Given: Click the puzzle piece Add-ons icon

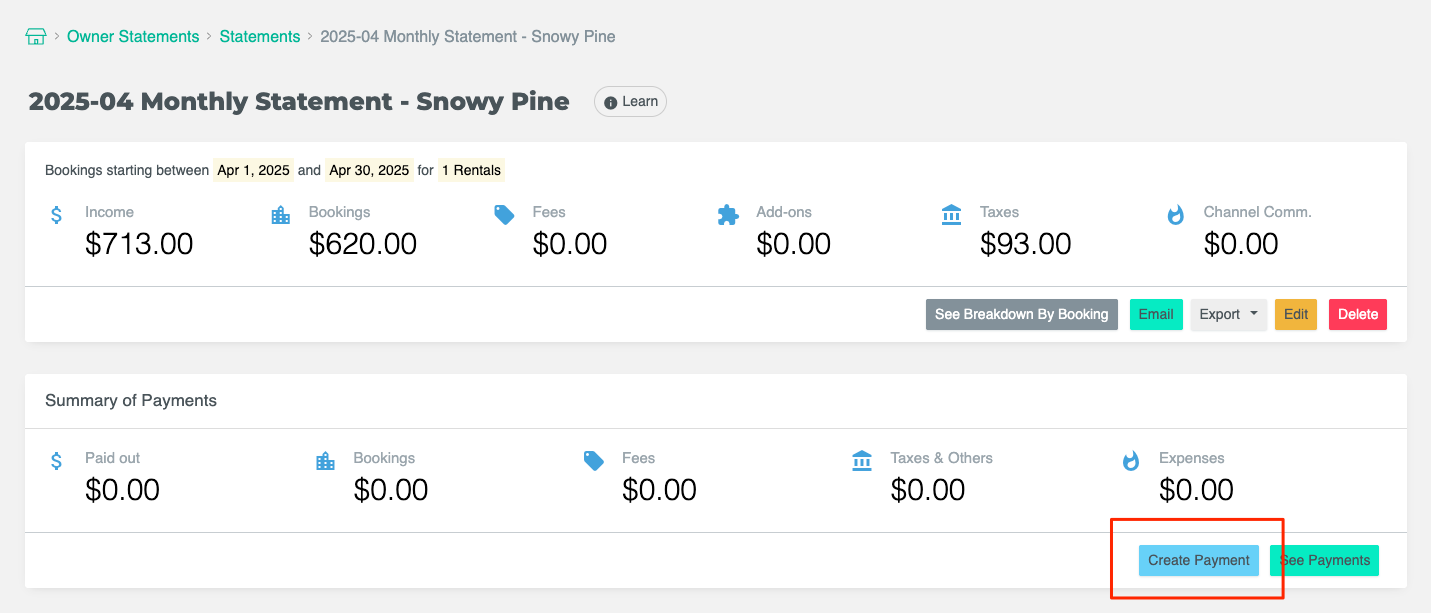Looking at the screenshot, I should (x=728, y=214).
